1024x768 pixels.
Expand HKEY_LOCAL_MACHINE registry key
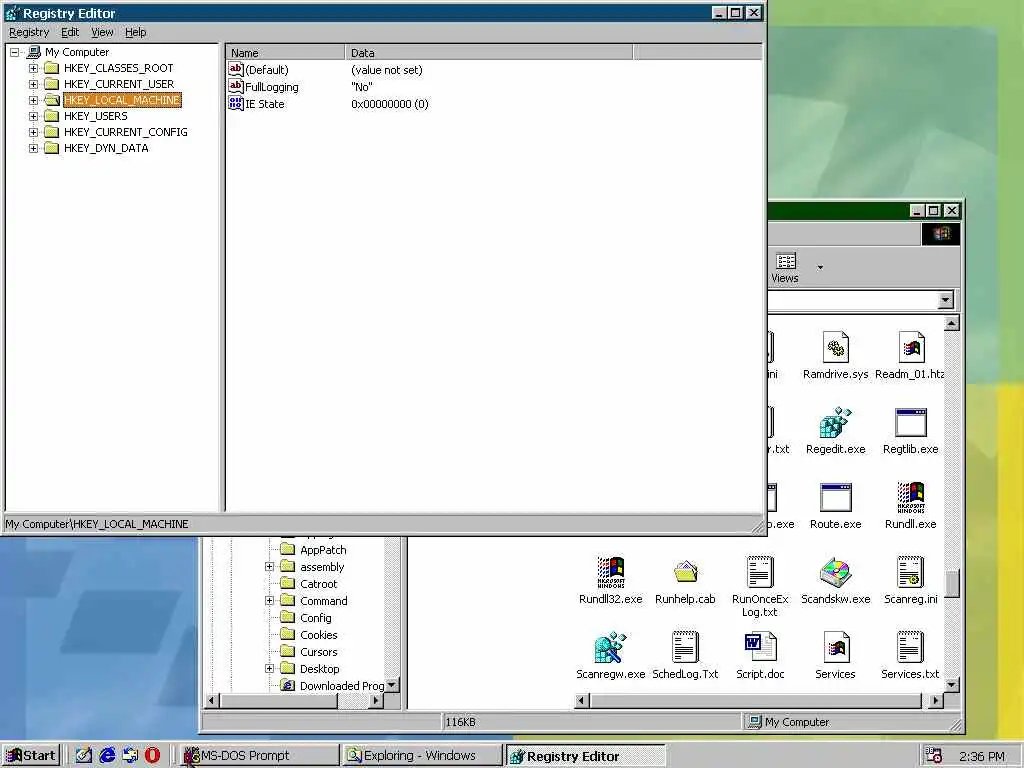pyautogui.click(x=33, y=100)
